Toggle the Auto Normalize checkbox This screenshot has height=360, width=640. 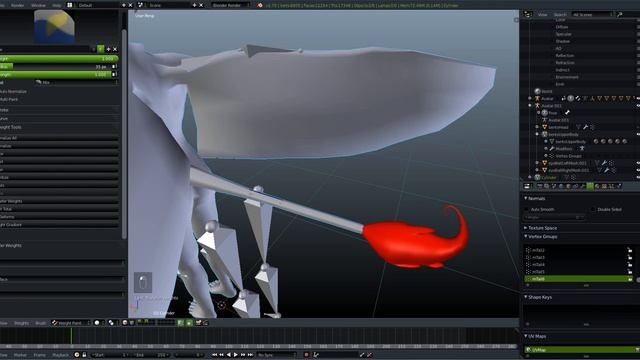coord(13,91)
